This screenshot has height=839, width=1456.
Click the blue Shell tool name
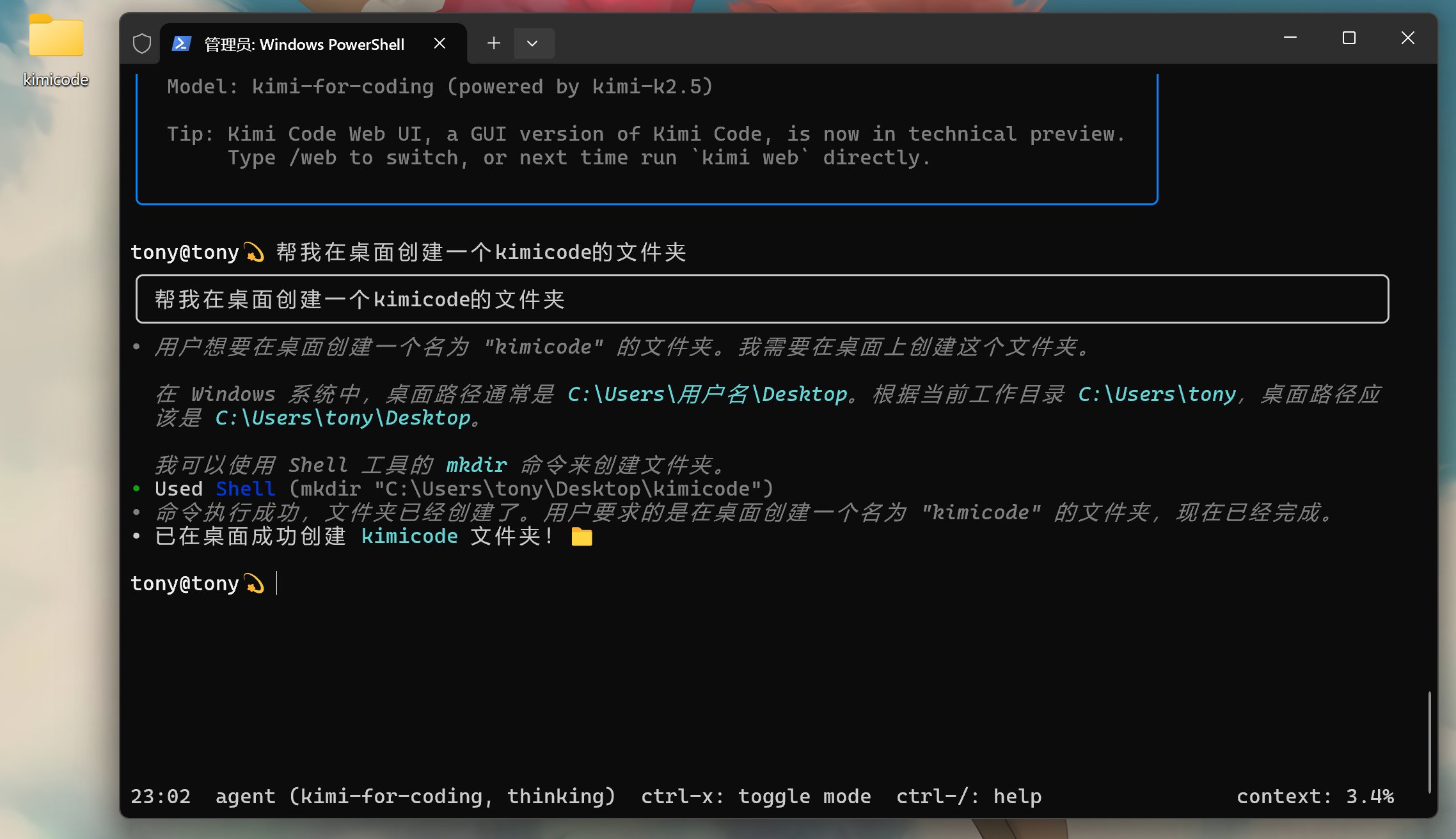(x=245, y=489)
